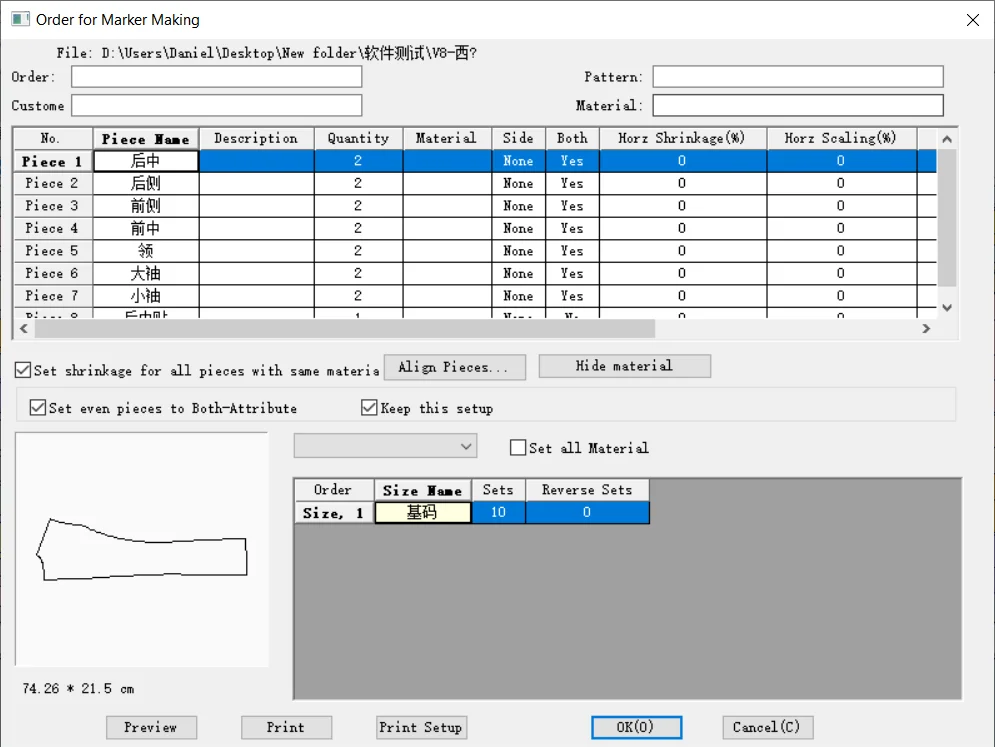Click the app icon in title bar
Image resolution: width=995 pixels, height=747 pixels.
point(19,19)
